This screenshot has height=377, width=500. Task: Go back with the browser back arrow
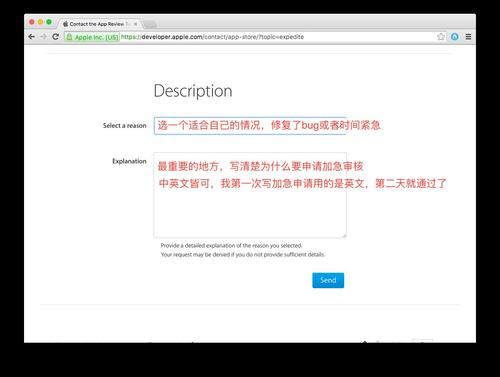click(x=32, y=37)
